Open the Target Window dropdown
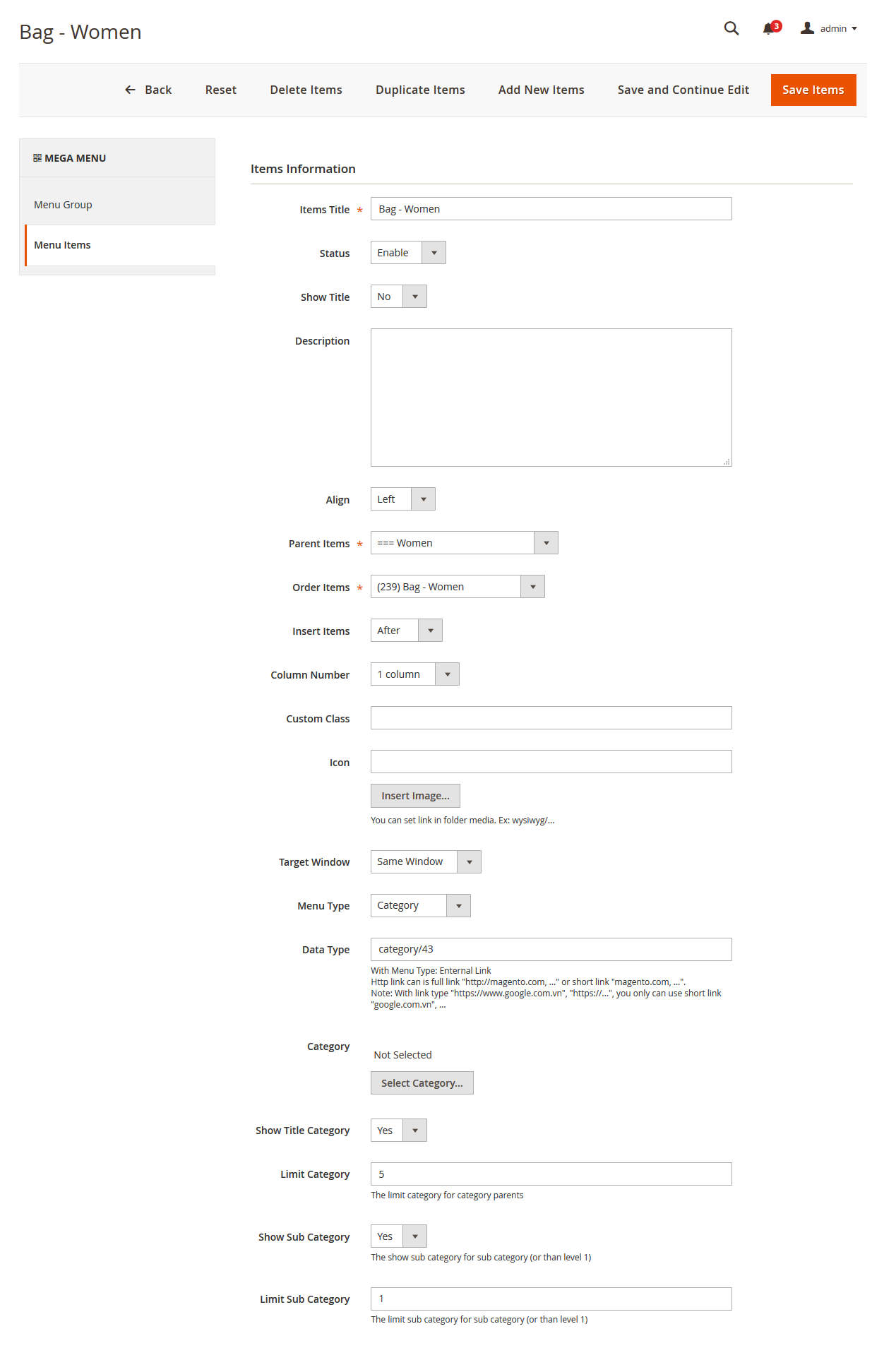872x1372 pixels. [x=426, y=861]
